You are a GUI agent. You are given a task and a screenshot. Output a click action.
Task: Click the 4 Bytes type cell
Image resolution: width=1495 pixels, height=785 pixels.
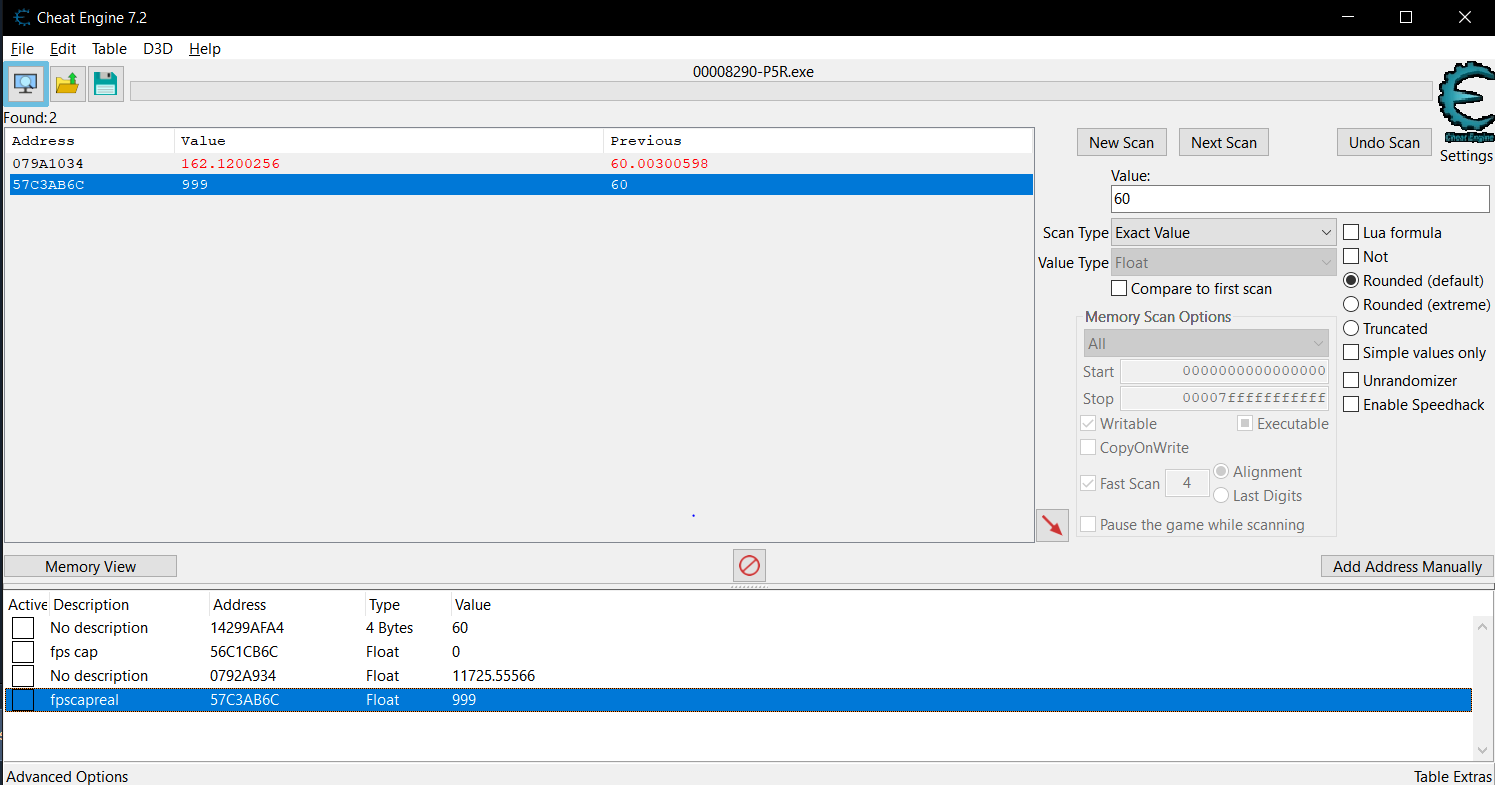[x=389, y=628]
